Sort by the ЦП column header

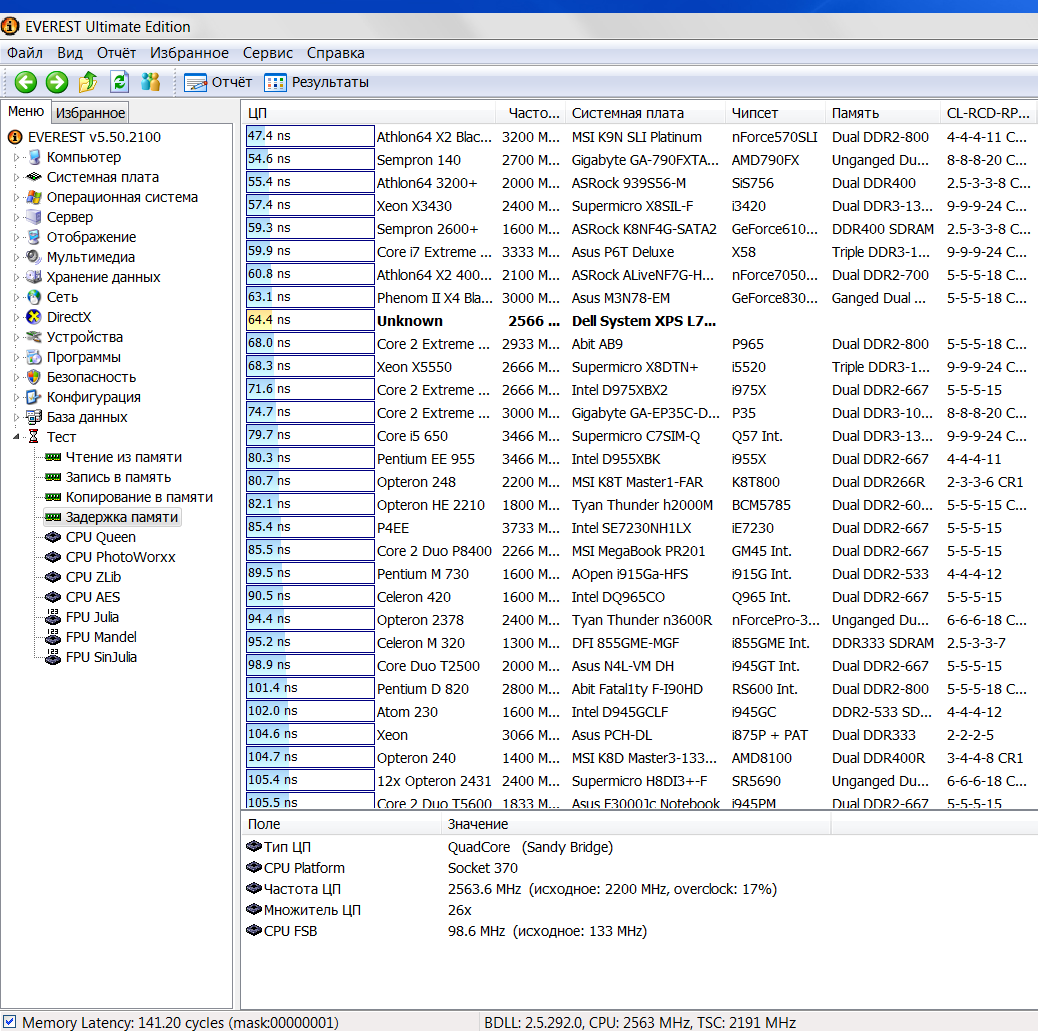368,113
